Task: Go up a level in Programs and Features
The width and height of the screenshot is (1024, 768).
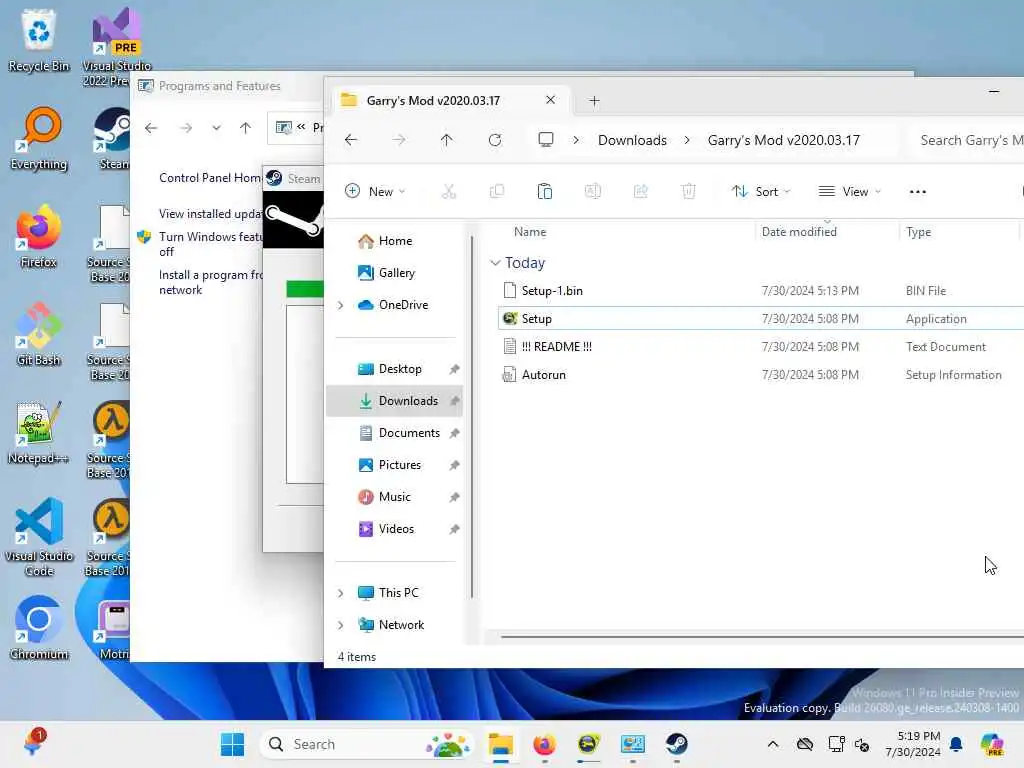Action: [245, 128]
